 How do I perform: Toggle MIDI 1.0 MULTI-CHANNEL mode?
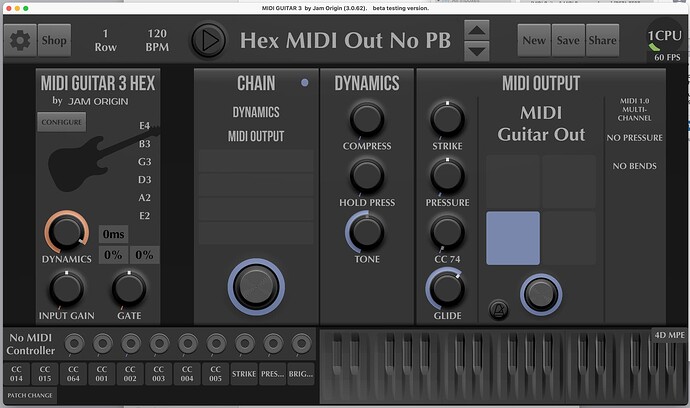[635, 110]
